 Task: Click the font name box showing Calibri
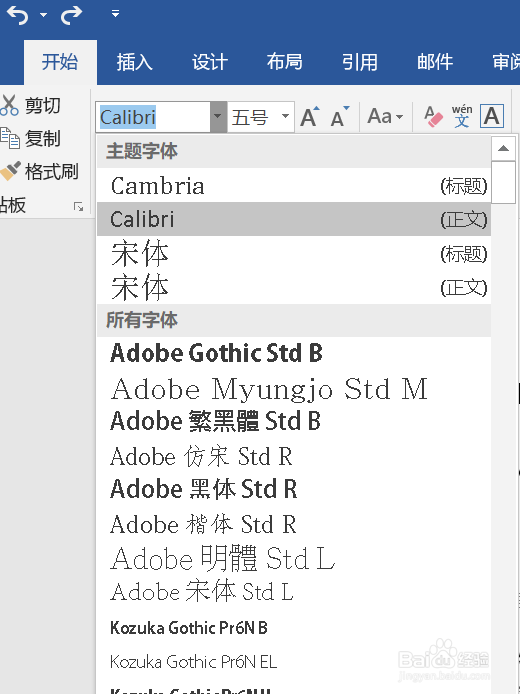coord(153,117)
